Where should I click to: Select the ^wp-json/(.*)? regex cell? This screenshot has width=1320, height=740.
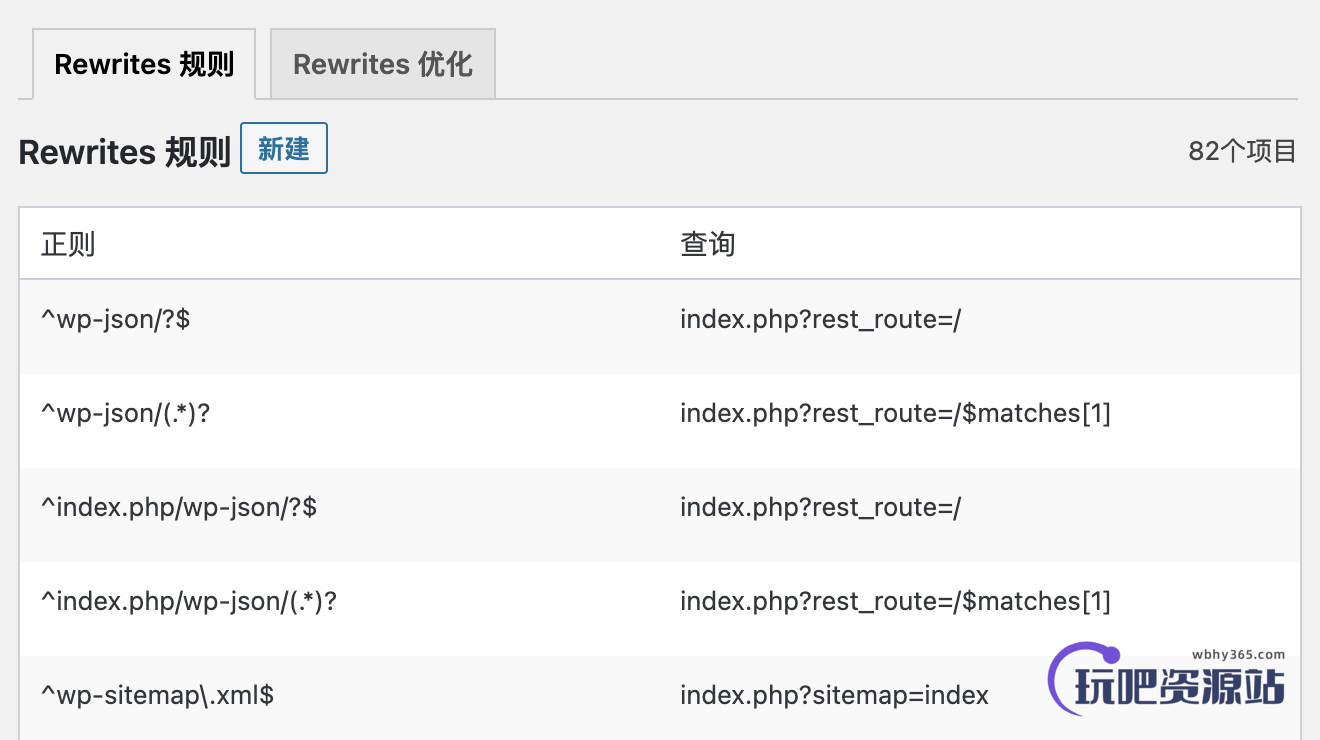[x=126, y=413]
